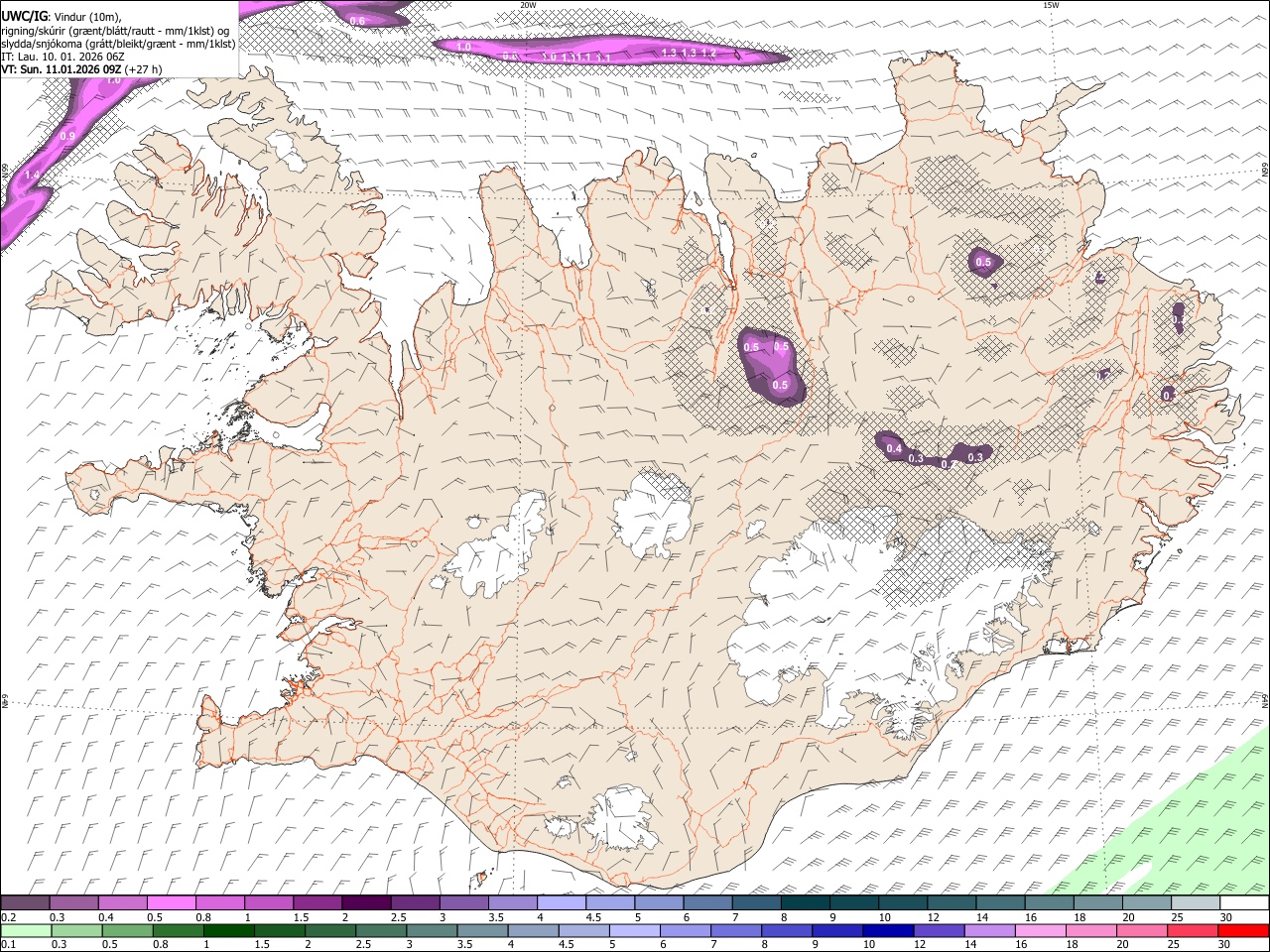Select the '0.9' value on the northwest snow band
1270x952 pixels.
click(67, 136)
